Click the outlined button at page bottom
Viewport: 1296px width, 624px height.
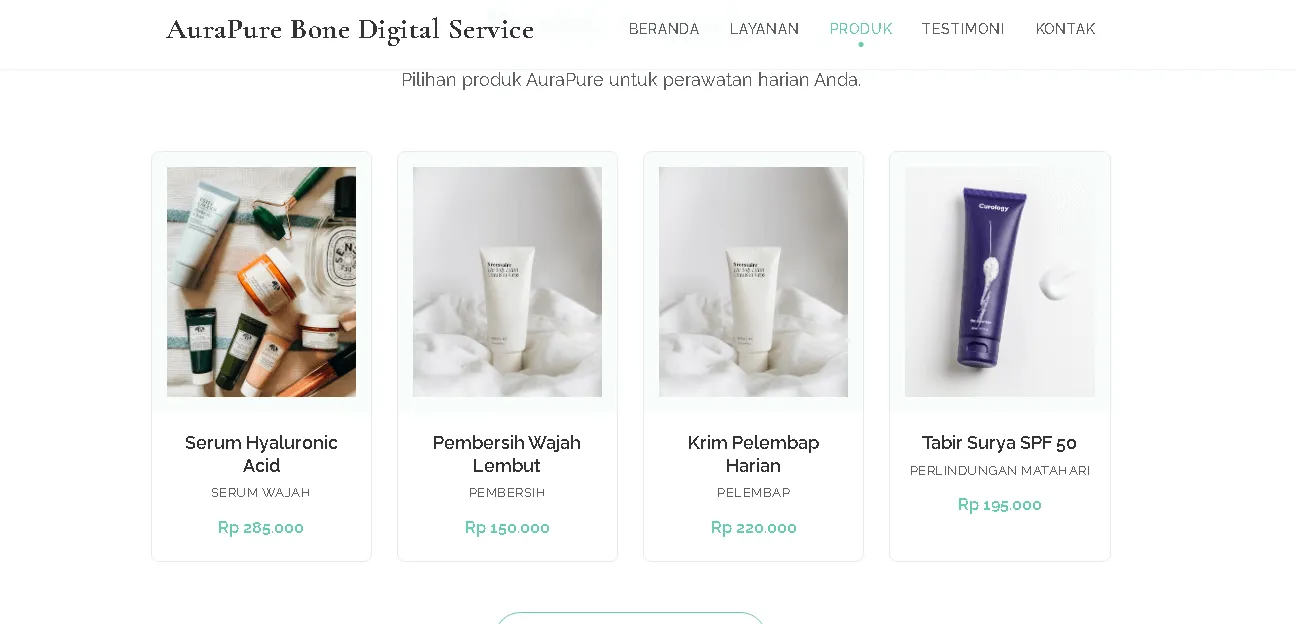point(630,620)
